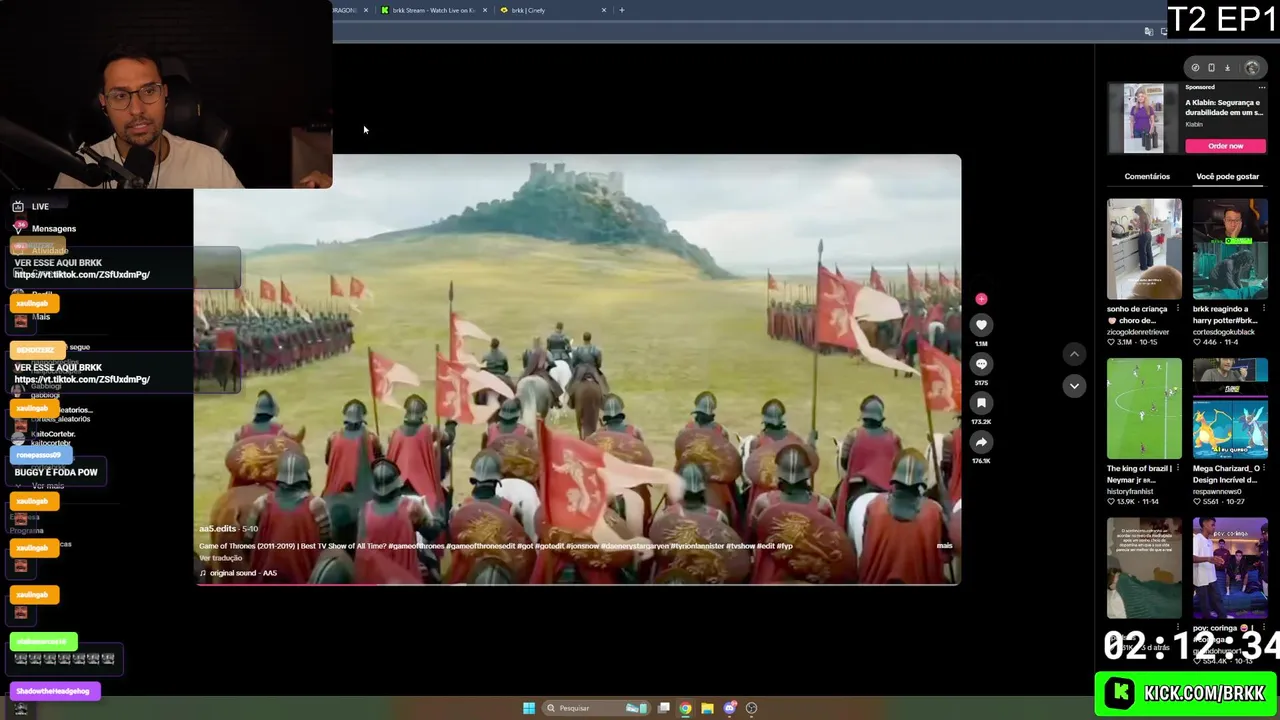The height and width of the screenshot is (720, 1280).
Task: Click the Game of Thrones video player
Action: 577,369
